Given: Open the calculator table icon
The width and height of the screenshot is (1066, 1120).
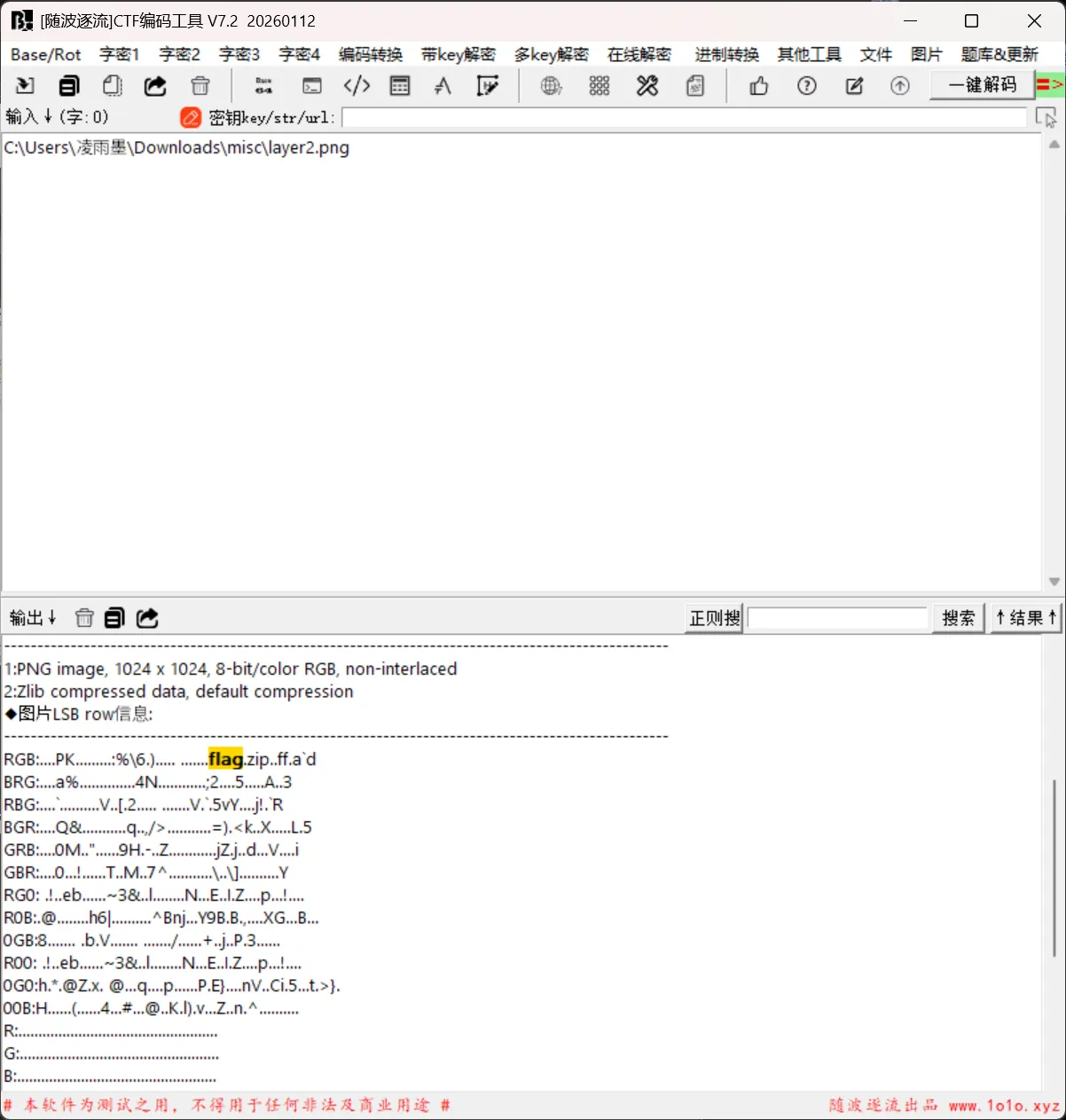Looking at the screenshot, I should click(x=400, y=85).
